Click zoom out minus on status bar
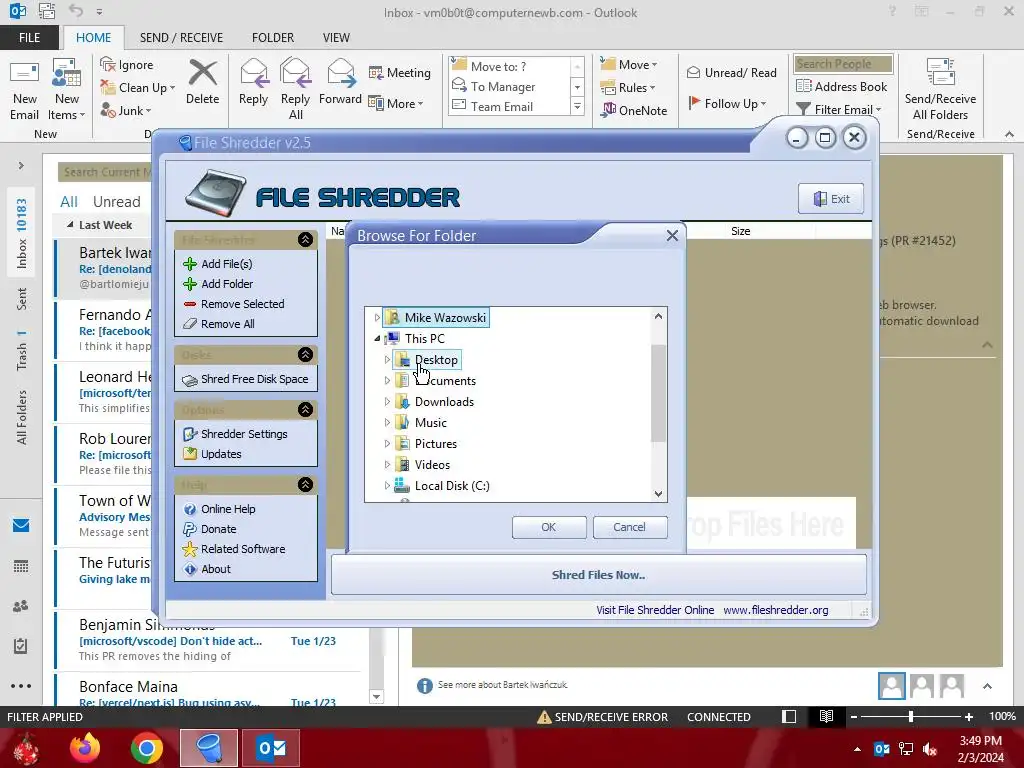 tap(853, 717)
